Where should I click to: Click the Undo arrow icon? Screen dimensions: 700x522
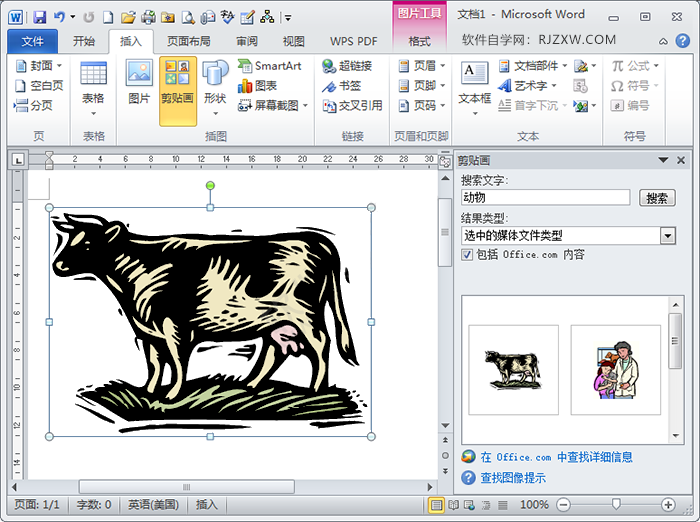pyautogui.click(x=59, y=17)
